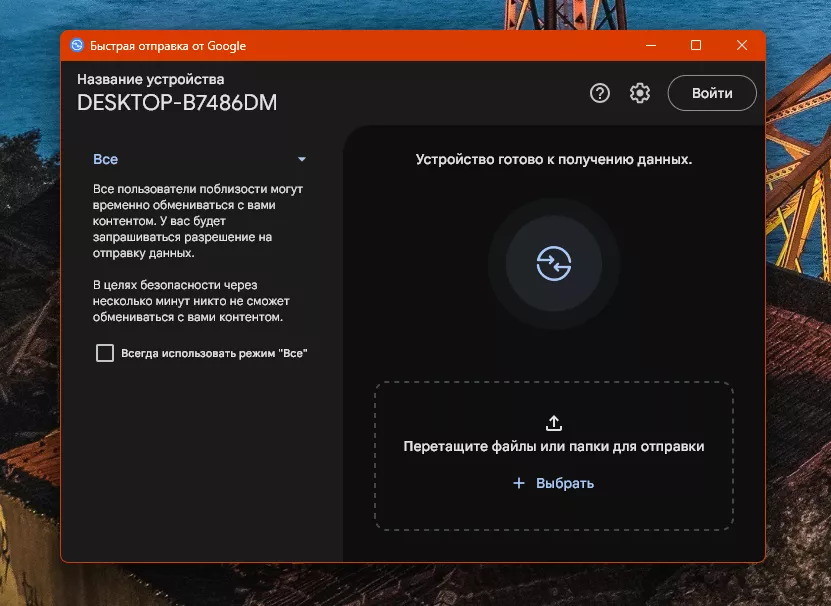
Task: Click paragraph starting Все пользователи поблизости
Action: coord(198,221)
